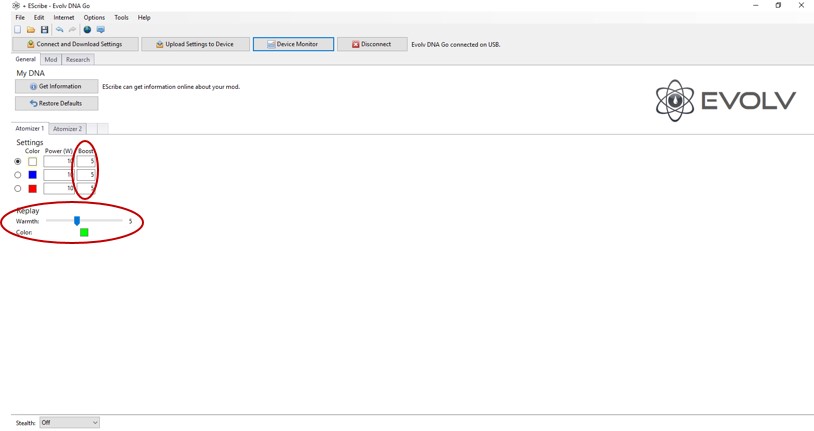The image size is (814, 431).
Task: Click the Redo arrow in toolbar
Action: [x=72, y=30]
